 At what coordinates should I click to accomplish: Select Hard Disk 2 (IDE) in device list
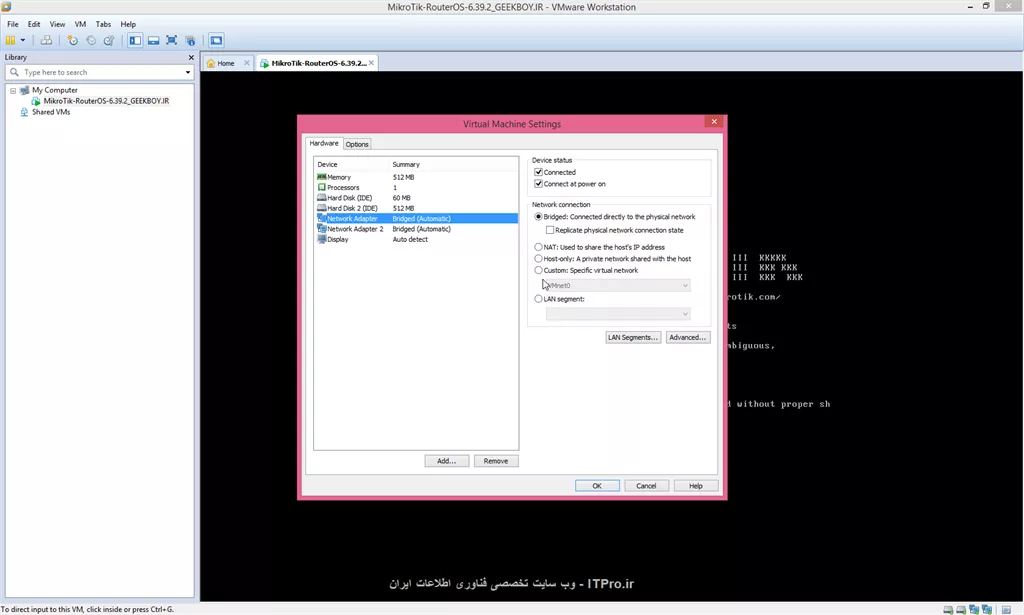(x=352, y=208)
